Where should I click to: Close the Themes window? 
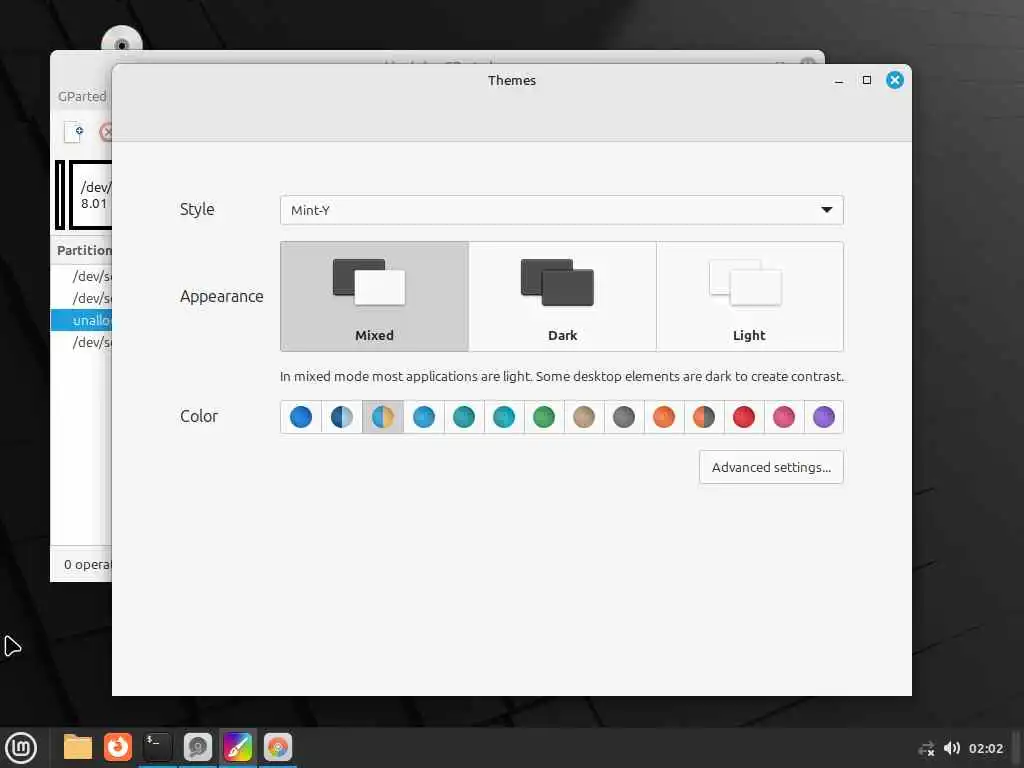click(895, 80)
